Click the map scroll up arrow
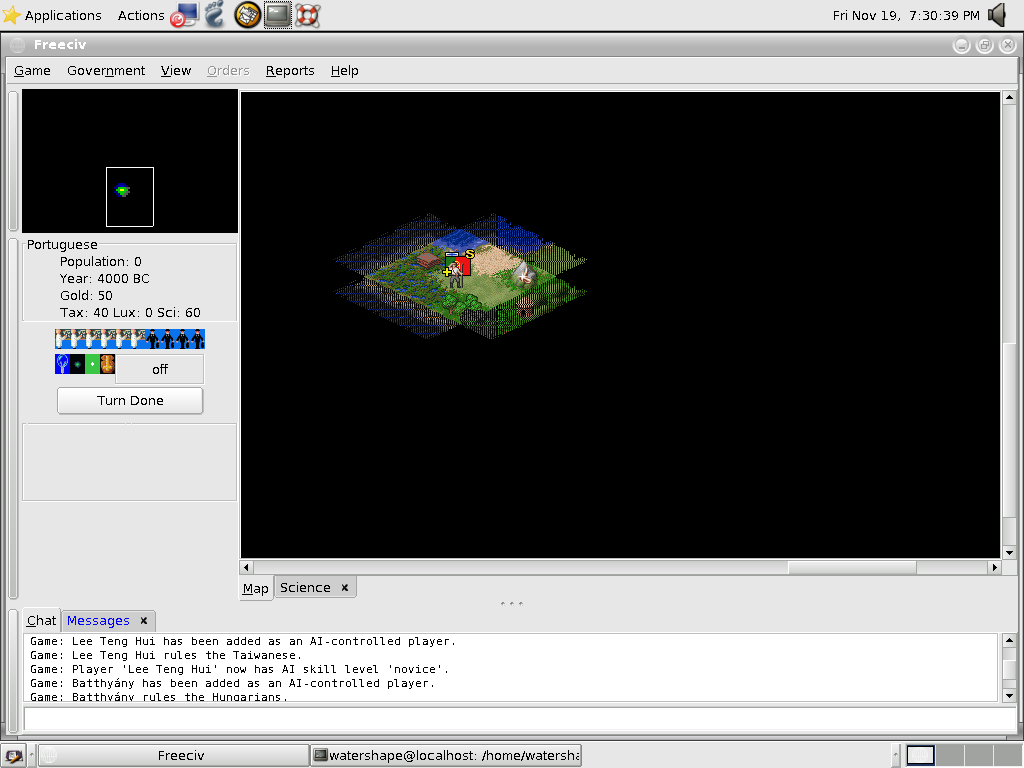 tap(1009, 97)
